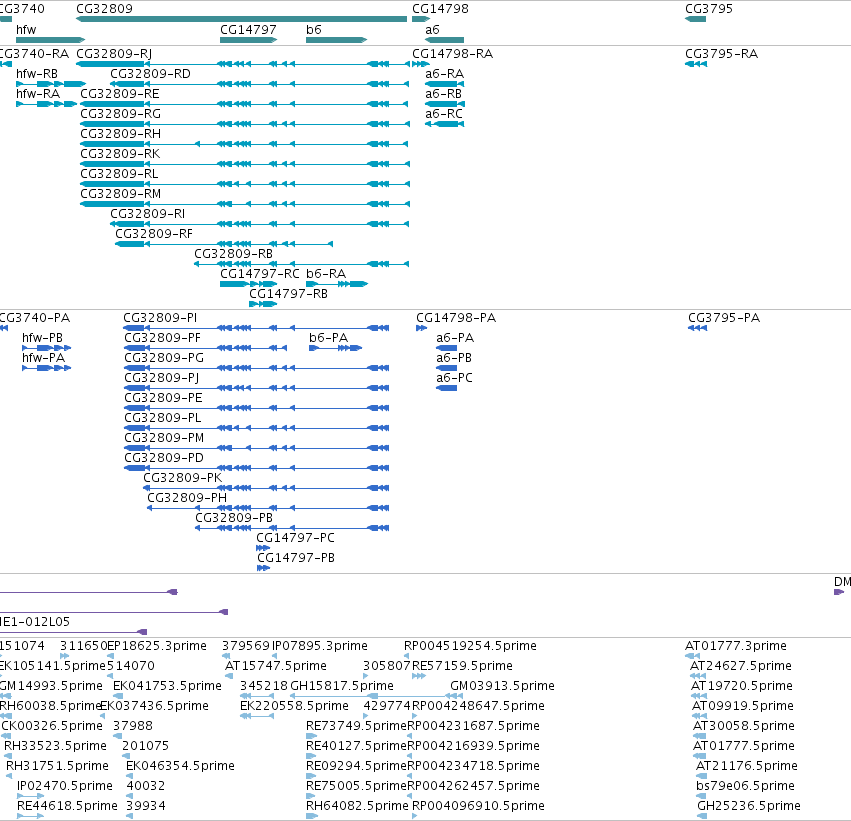Click EST RH64082.5prime label
This screenshot has width=851, height=821.
pos(357,806)
